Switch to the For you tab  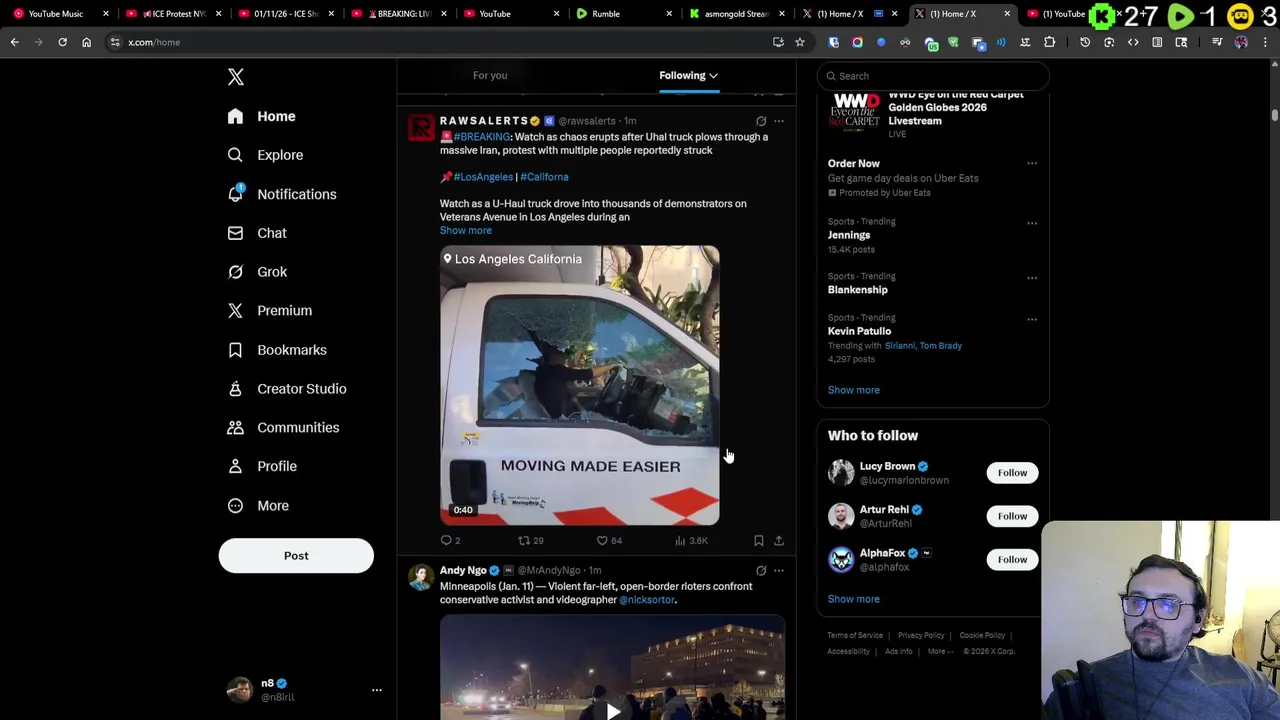pos(490,75)
